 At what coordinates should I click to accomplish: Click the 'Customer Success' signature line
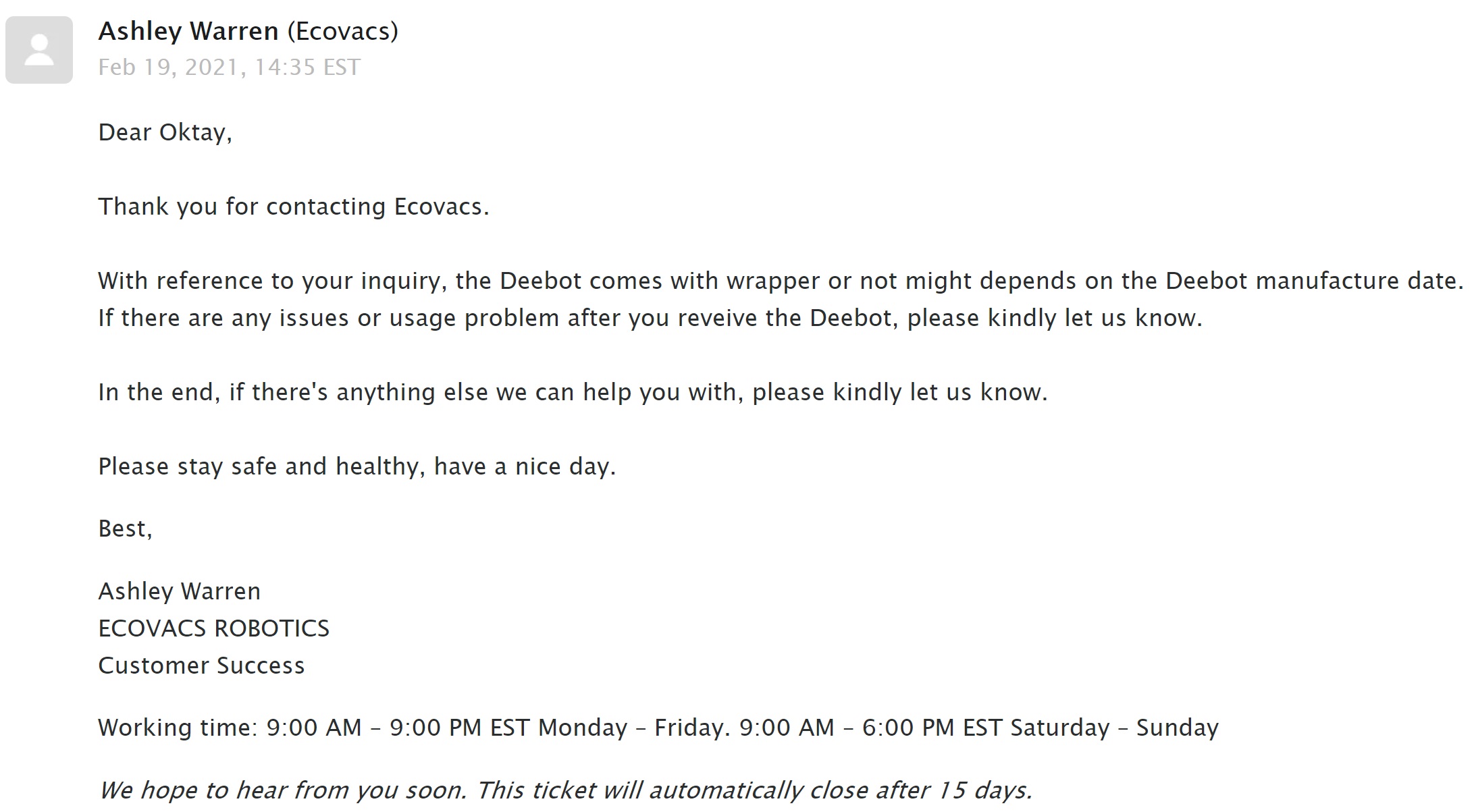(202, 666)
